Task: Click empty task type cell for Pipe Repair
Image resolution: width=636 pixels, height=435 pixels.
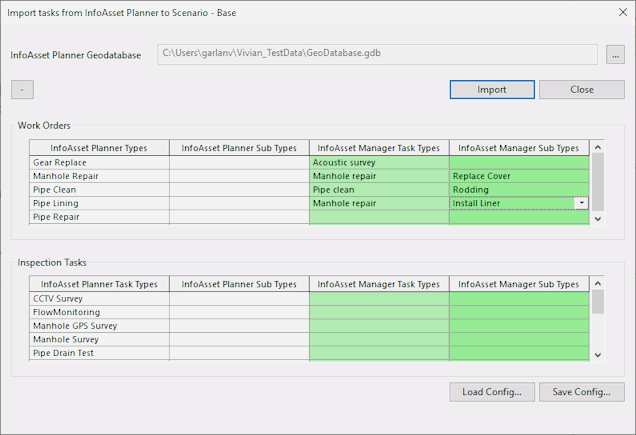Action: coord(379,217)
